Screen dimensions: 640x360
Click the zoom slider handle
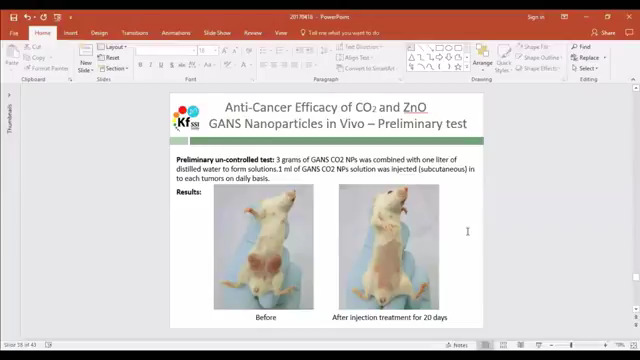[x=571, y=345]
